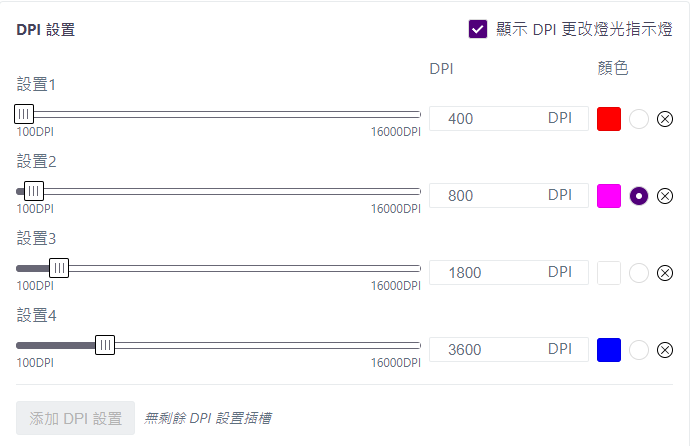This screenshot has height=446, width=691.
Task: Click the 400 DPI input field
Action: click(x=509, y=119)
